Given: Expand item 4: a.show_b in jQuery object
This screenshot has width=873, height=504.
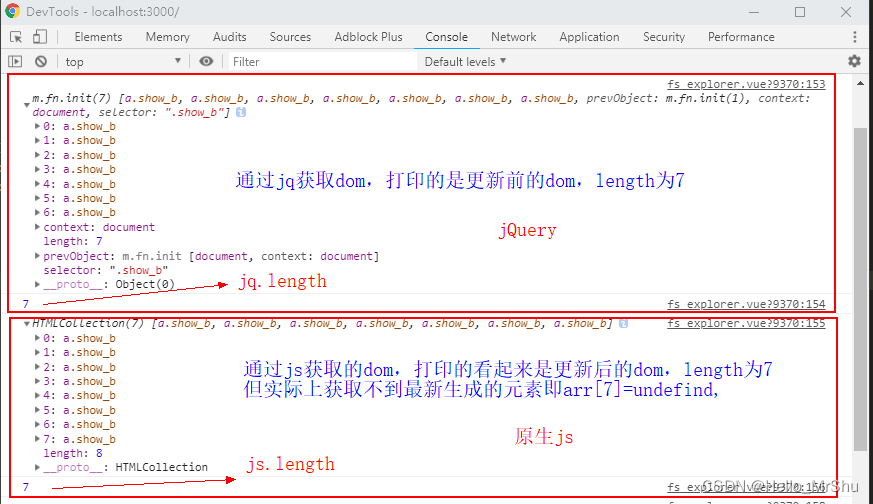Looking at the screenshot, I should tap(37, 184).
